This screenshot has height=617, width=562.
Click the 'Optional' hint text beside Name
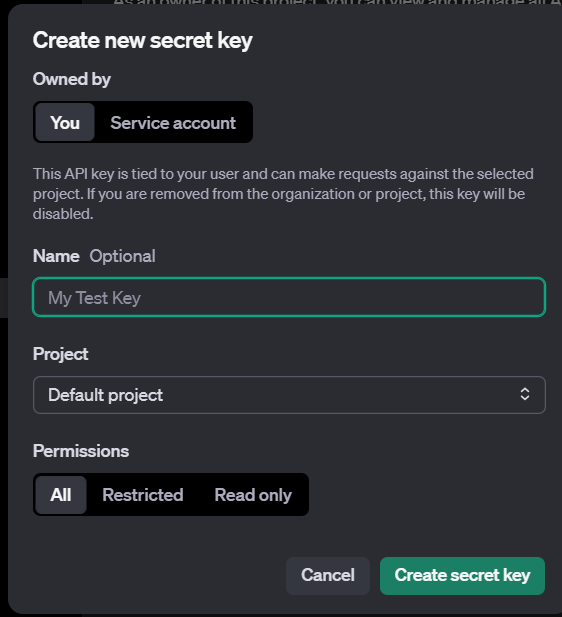[x=122, y=256]
